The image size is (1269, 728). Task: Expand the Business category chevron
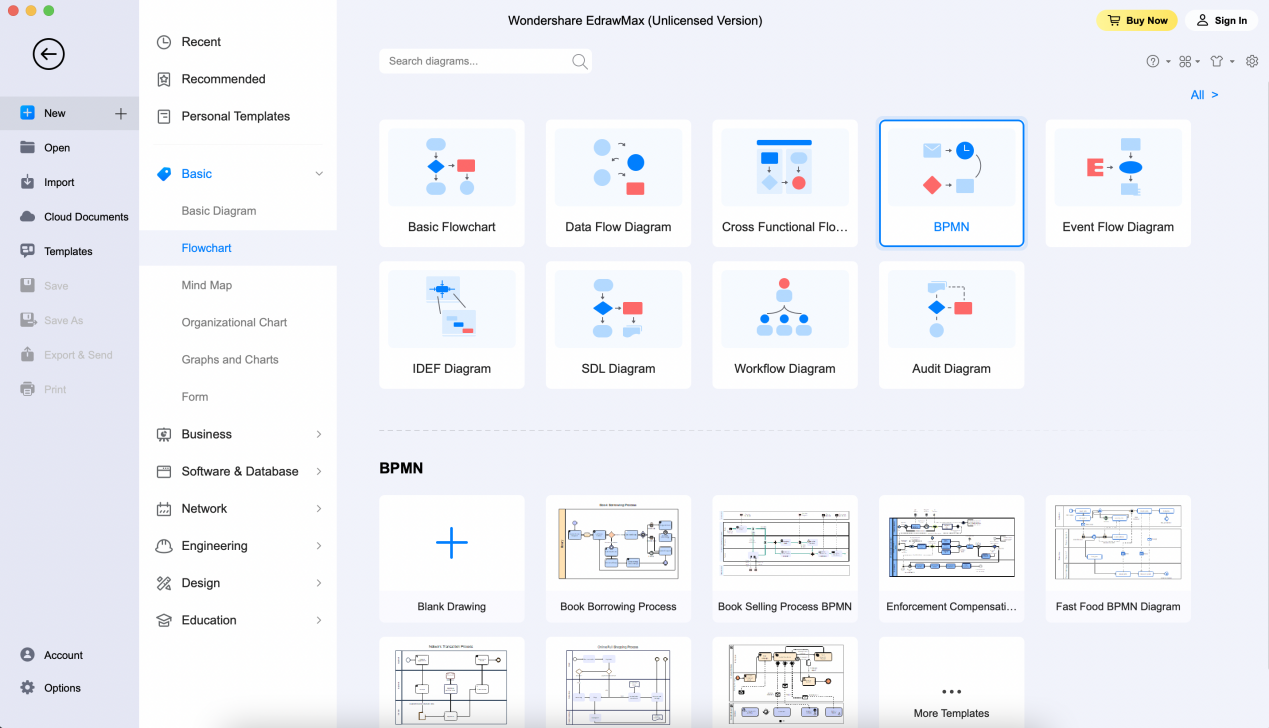319,434
